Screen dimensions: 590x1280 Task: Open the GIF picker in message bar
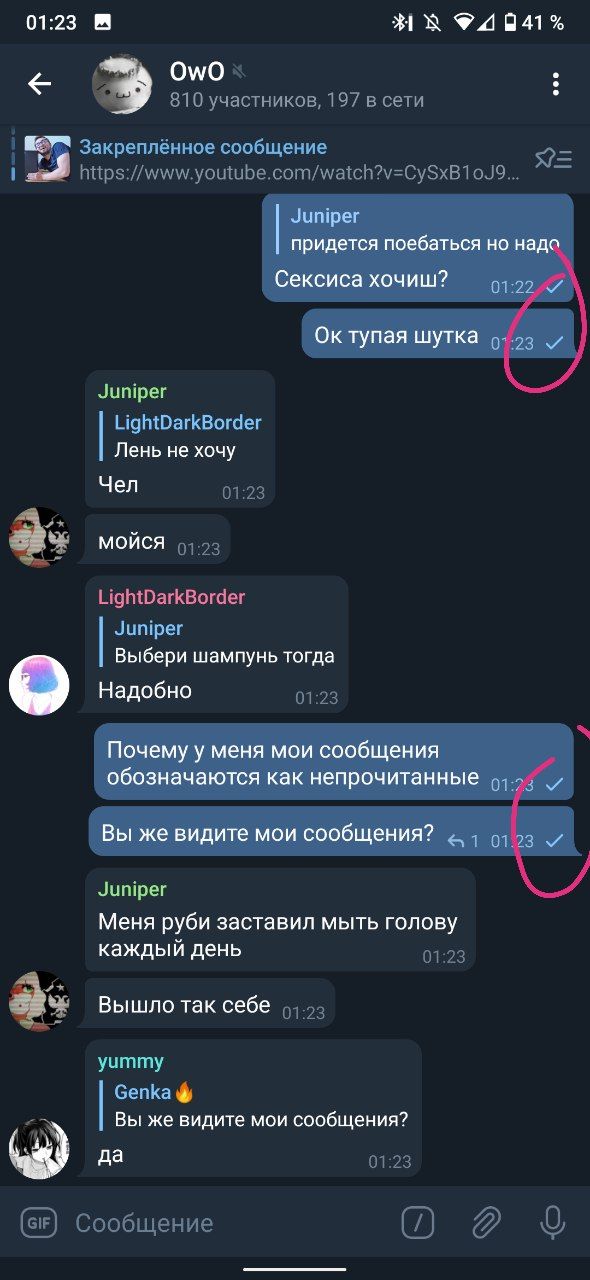click(x=39, y=1222)
